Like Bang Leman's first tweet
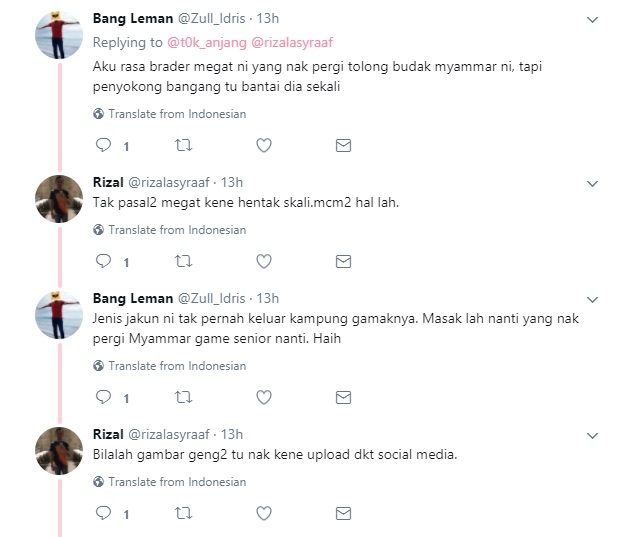637x537 pixels. [x=264, y=146]
